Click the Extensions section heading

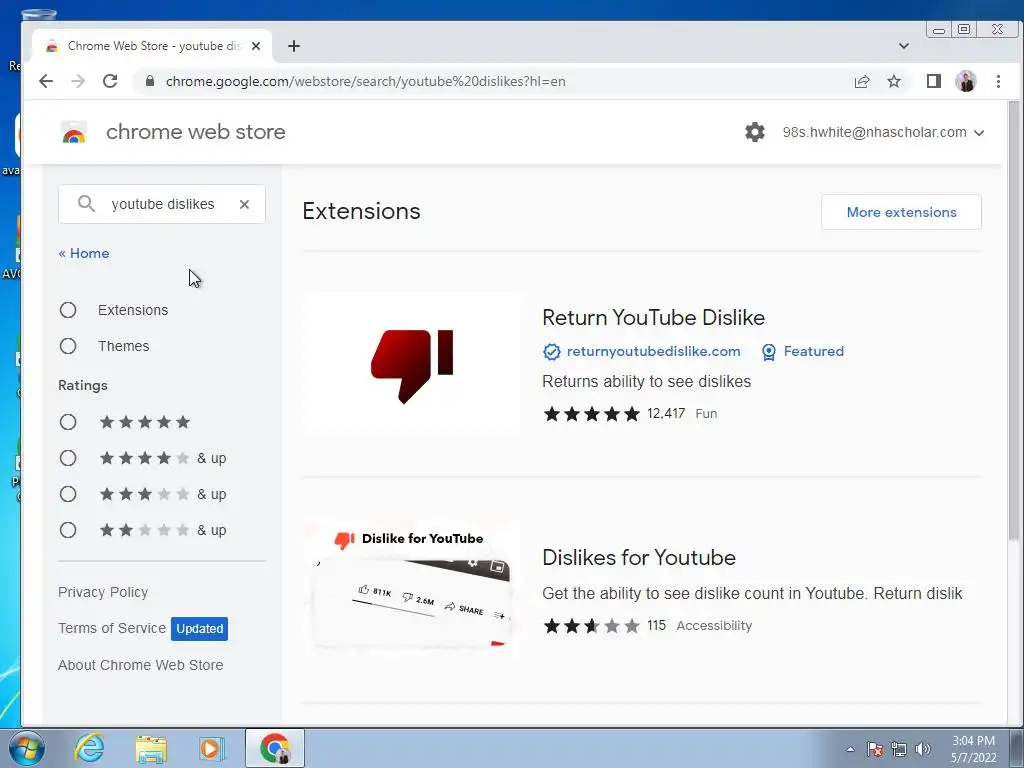[x=361, y=212]
